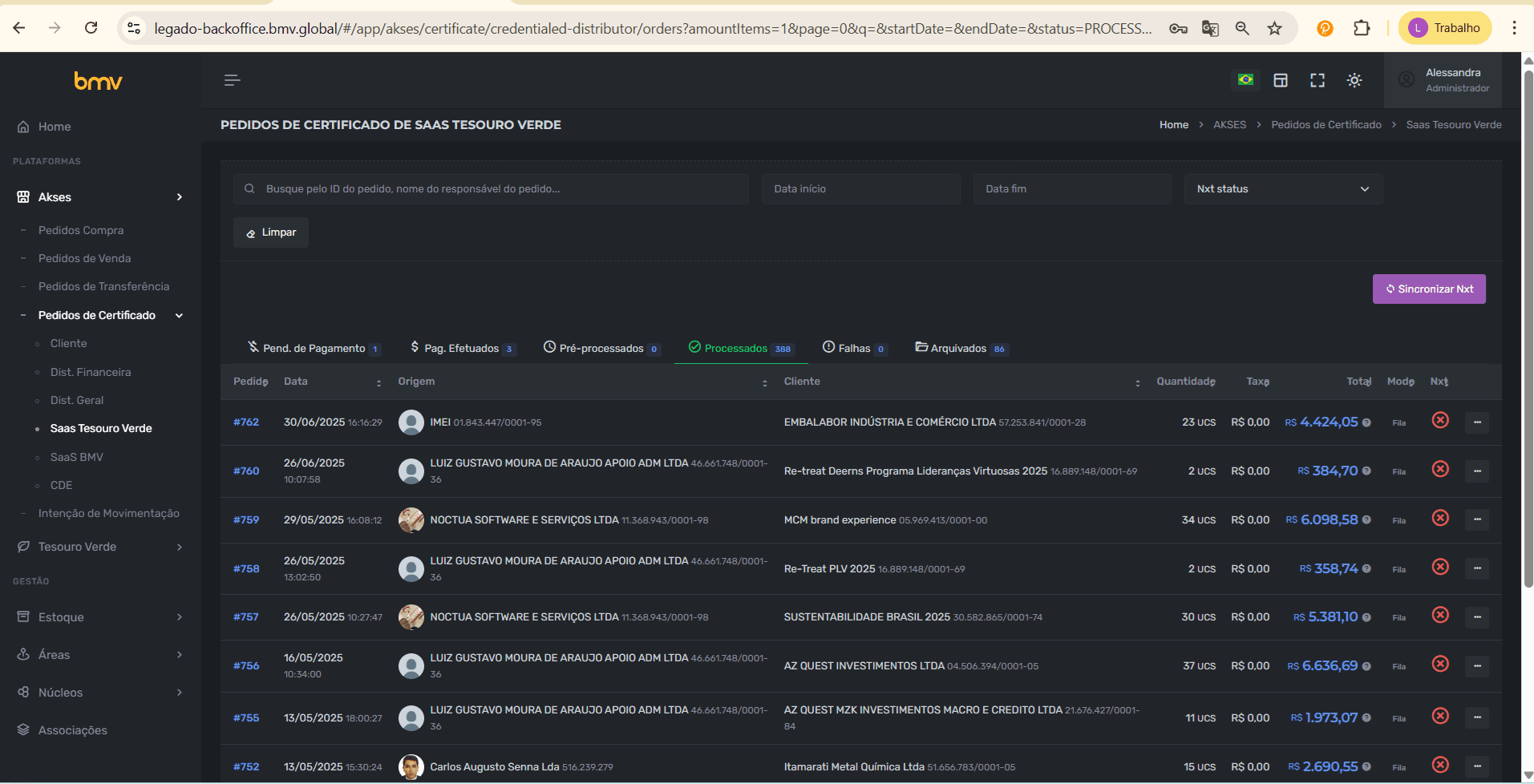Click the Limpar button

coord(271,232)
